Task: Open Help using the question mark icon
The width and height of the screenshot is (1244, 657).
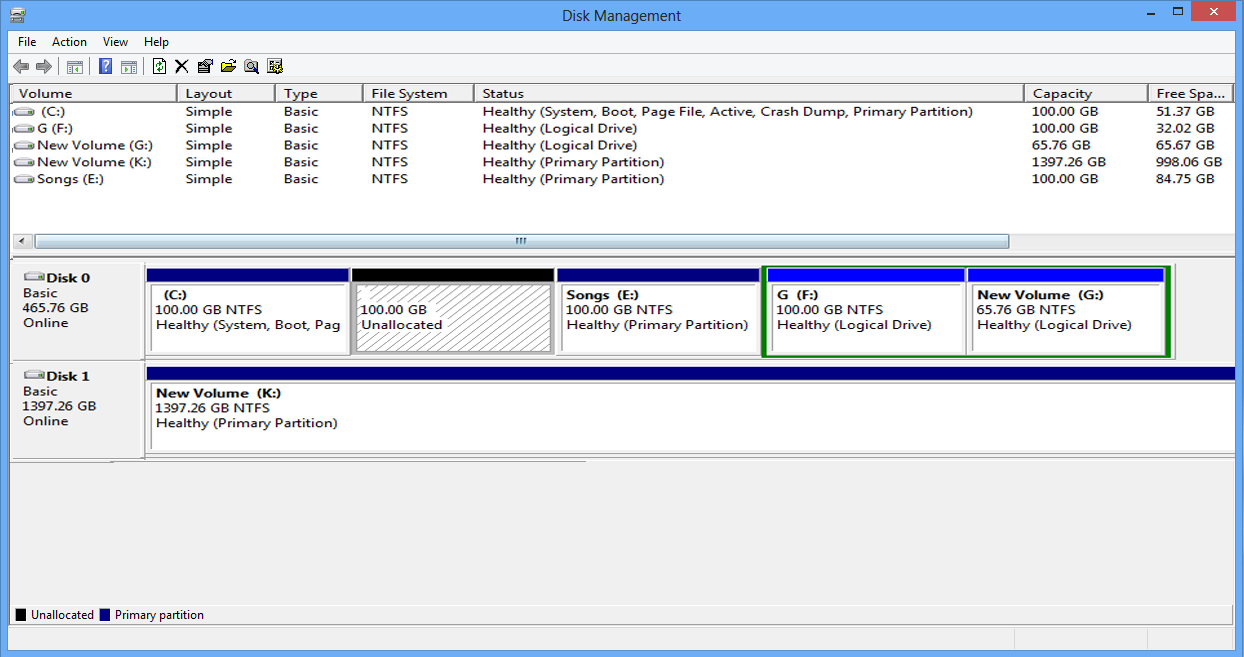Action: click(x=106, y=66)
